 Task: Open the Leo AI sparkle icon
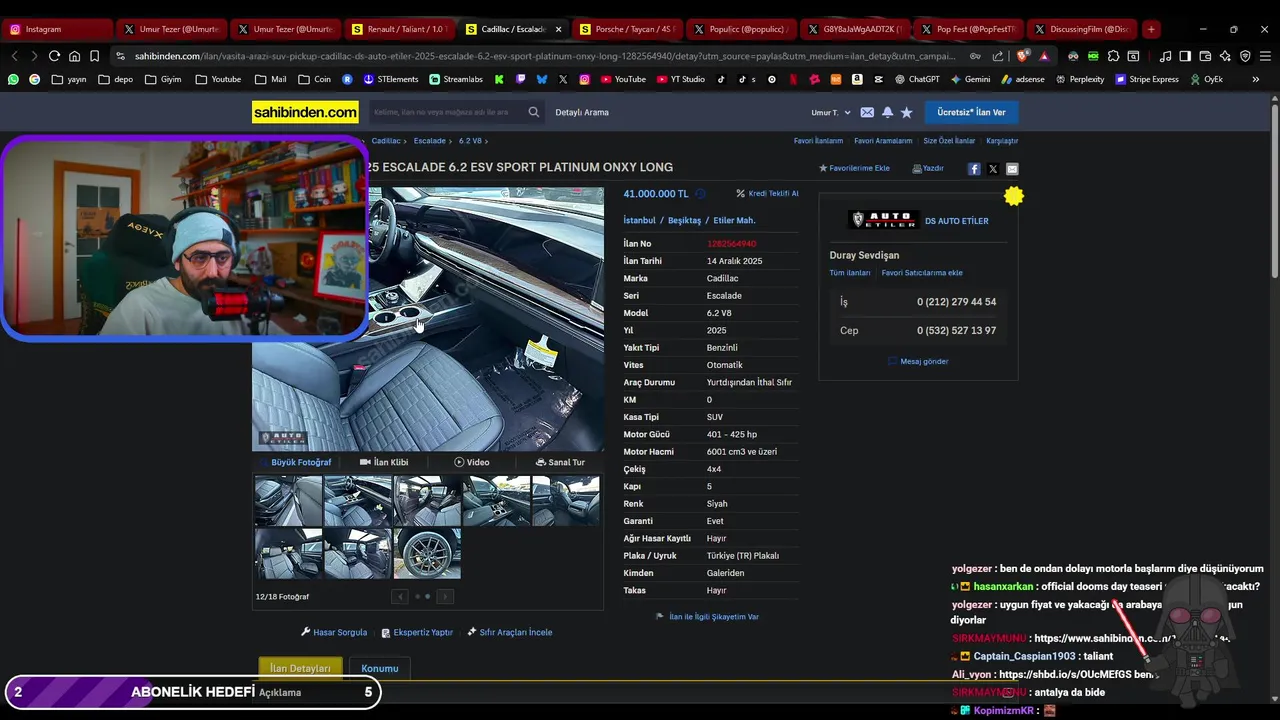pyautogui.click(x=1225, y=56)
